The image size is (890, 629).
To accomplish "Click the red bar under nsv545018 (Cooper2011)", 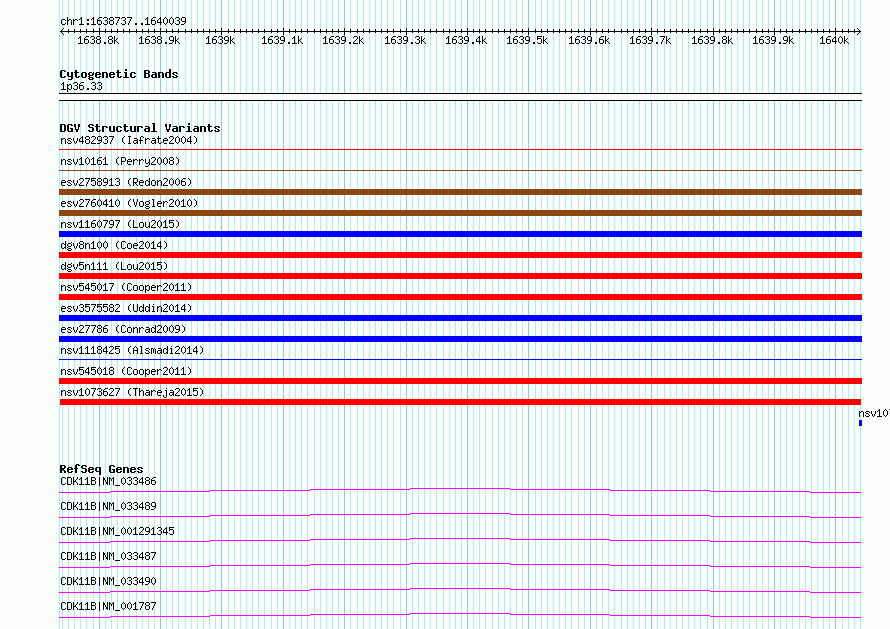I will pyautogui.click(x=460, y=381).
